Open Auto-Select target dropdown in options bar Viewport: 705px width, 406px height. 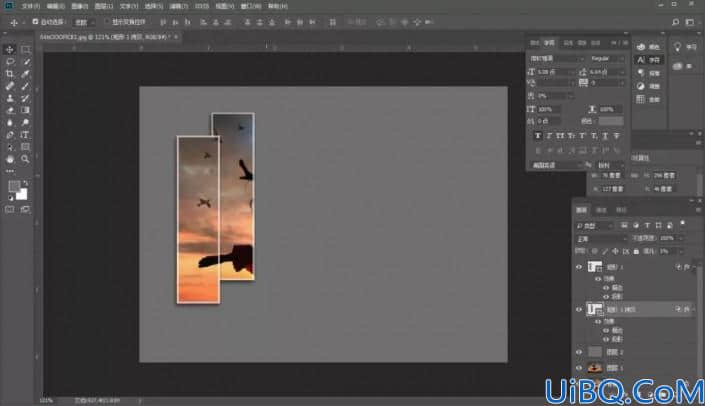pyautogui.click(x=84, y=22)
